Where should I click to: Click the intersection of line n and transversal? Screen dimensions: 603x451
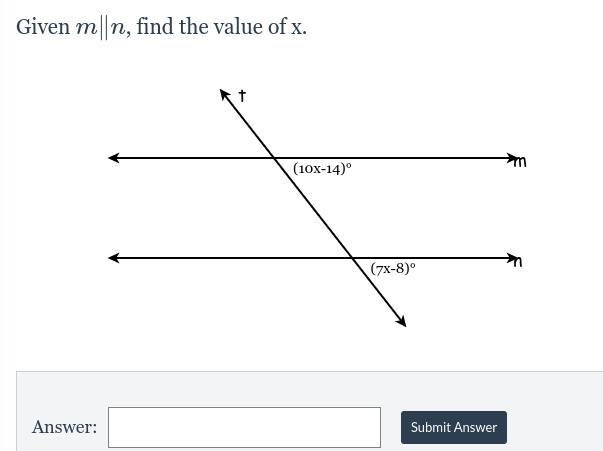(x=351, y=258)
